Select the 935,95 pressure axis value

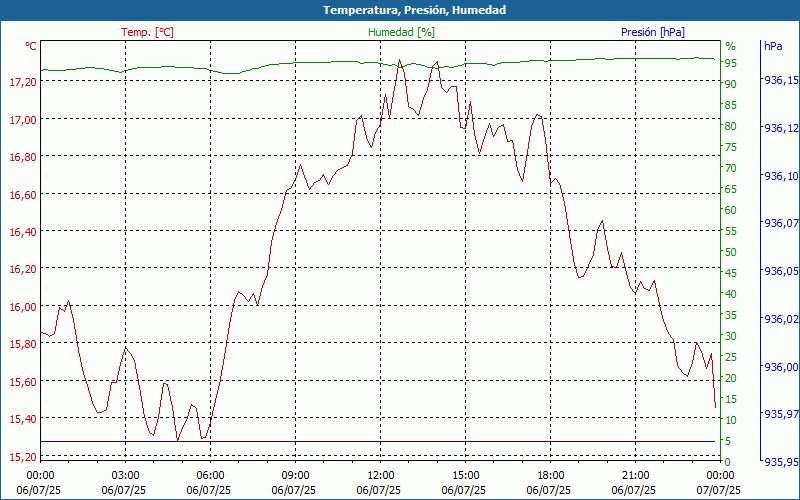point(781,462)
